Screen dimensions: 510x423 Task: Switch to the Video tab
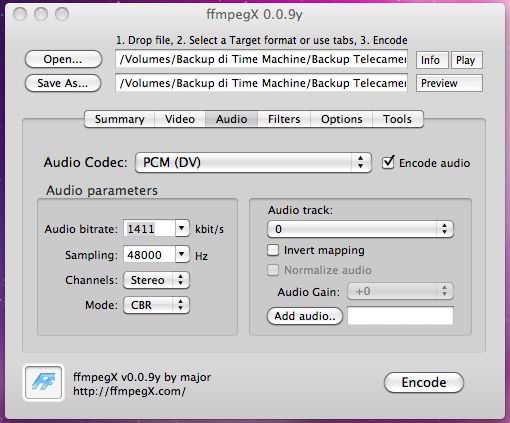click(x=180, y=119)
